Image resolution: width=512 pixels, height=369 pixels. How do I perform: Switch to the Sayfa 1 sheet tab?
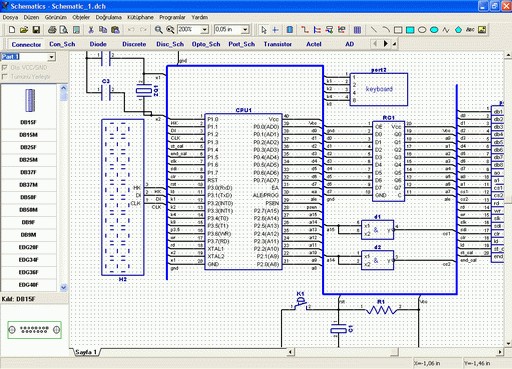[86, 352]
